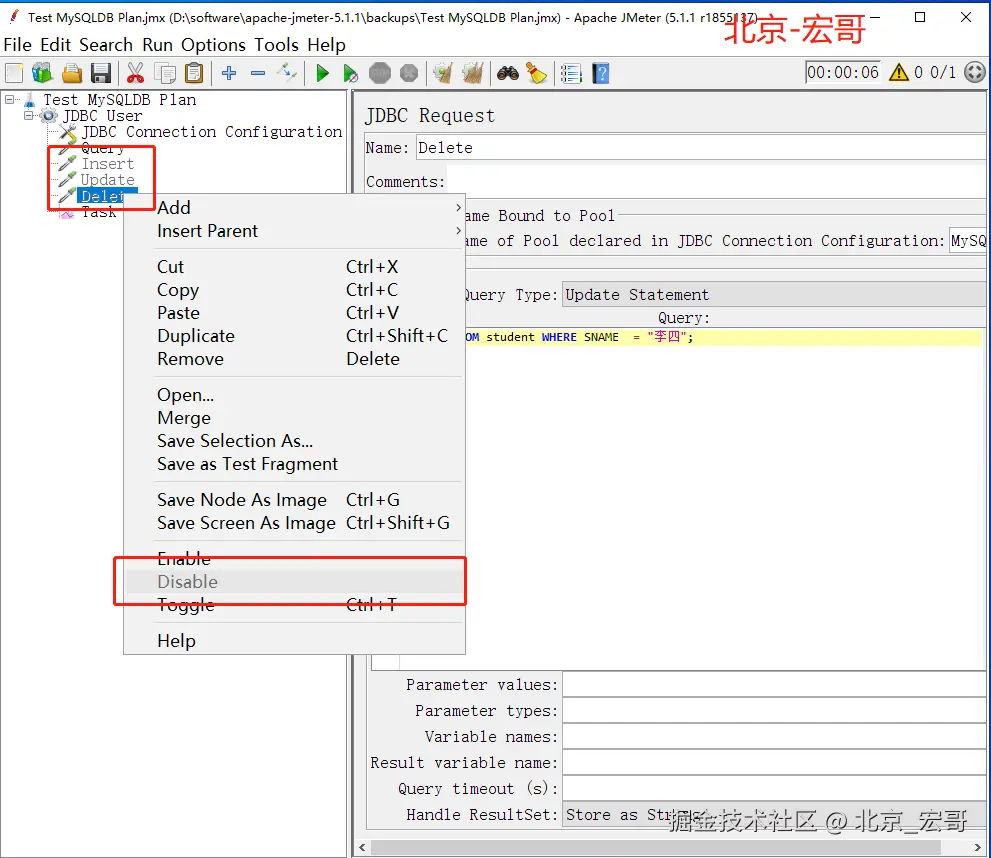The width and height of the screenshot is (991, 858).
Task: Expand all nodes with plus icon
Action: [x=229, y=73]
